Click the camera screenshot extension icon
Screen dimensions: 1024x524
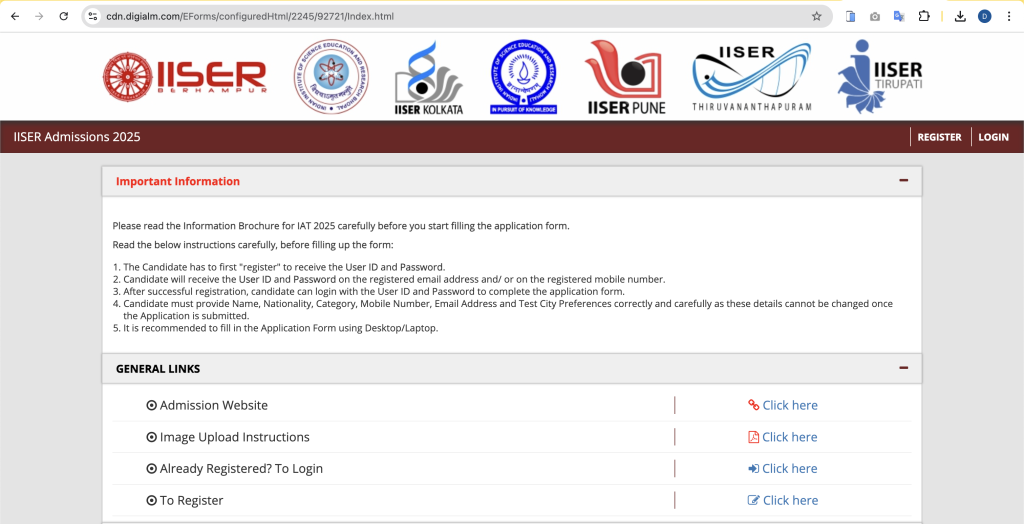(874, 16)
